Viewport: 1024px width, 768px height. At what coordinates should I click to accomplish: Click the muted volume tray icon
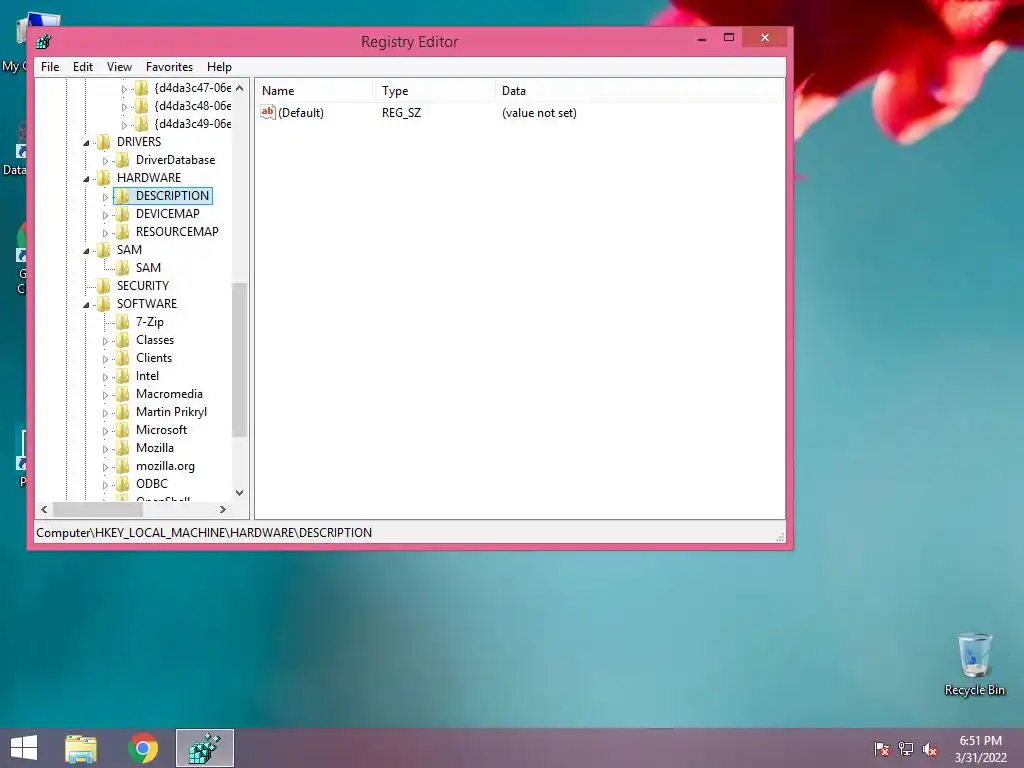click(930, 749)
